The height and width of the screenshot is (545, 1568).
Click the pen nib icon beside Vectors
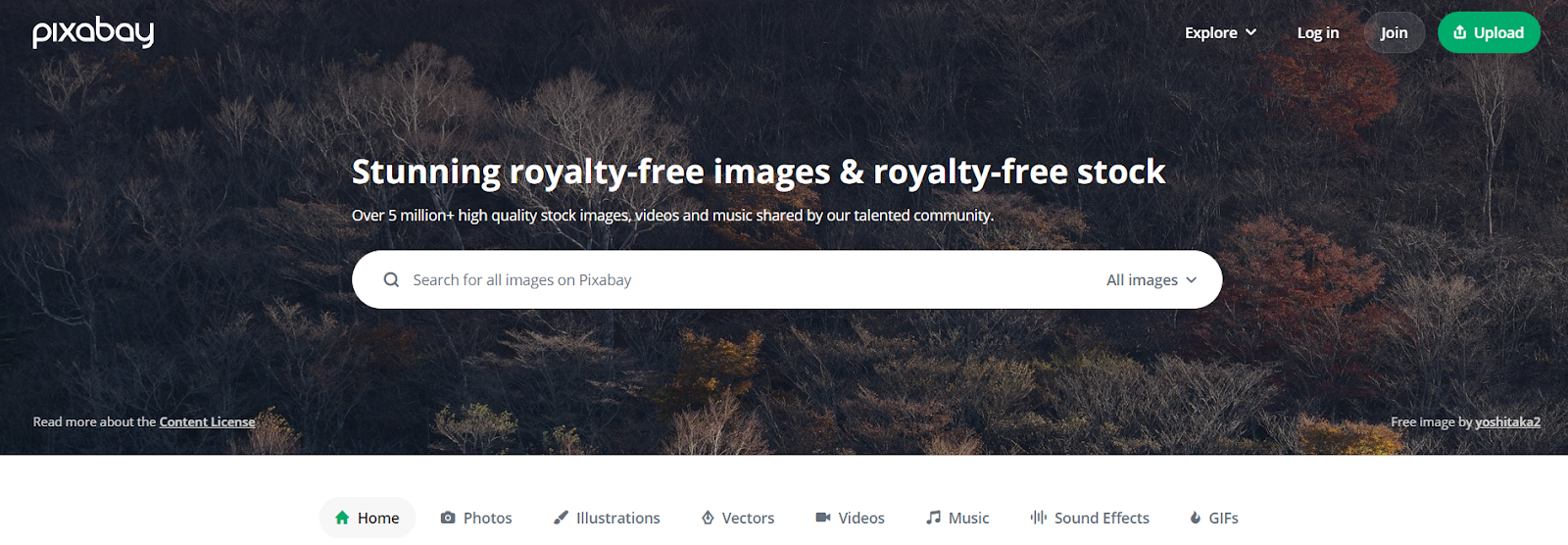click(x=708, y=518)
